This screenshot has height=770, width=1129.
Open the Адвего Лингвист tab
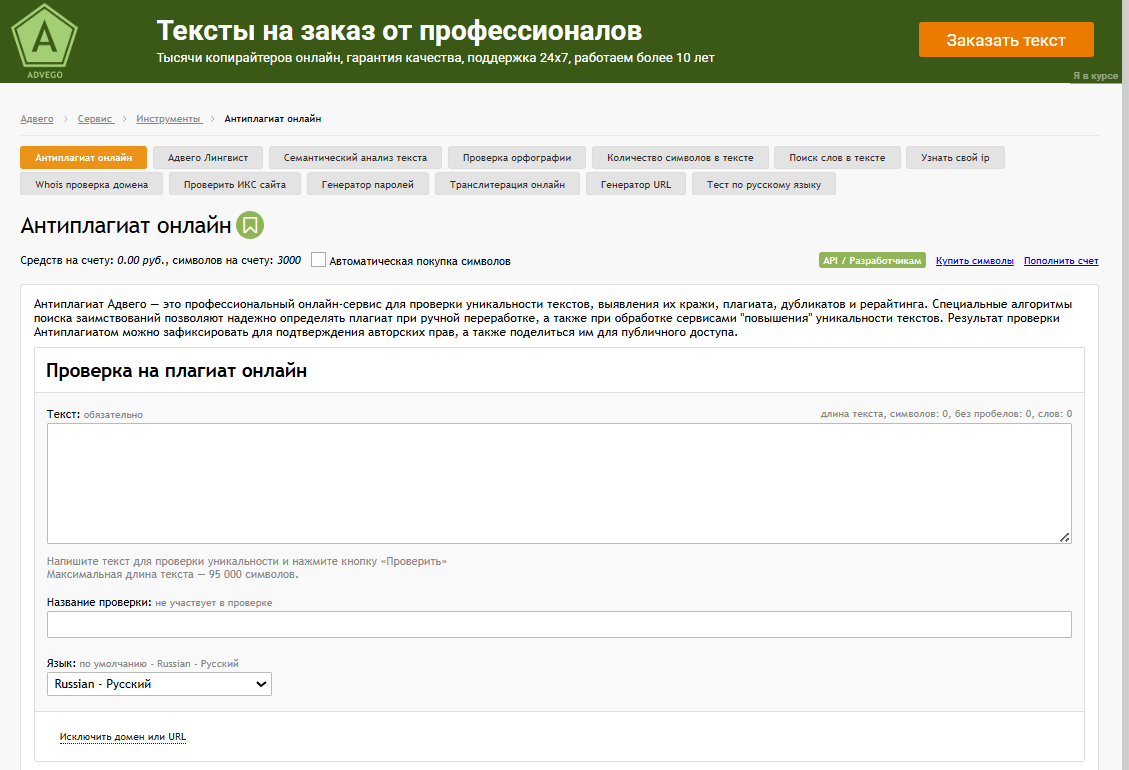point(208,158)
